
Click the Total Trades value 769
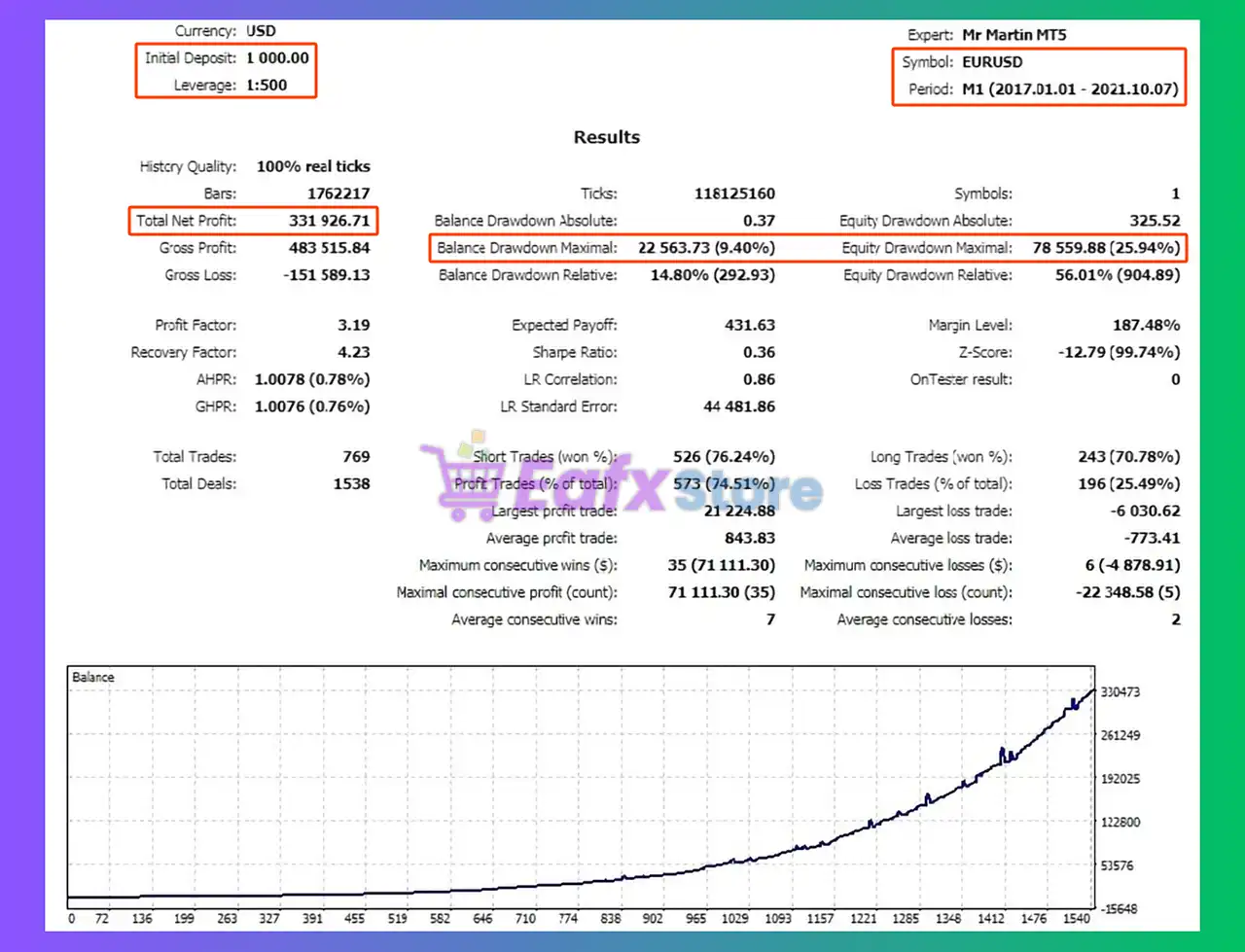pyautogui.click(x=356, y=456)
